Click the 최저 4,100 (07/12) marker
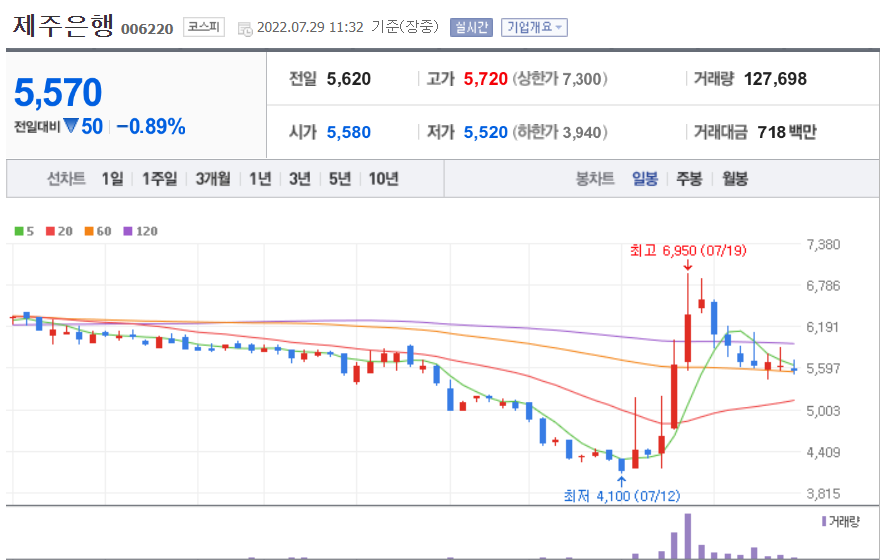This screenshot has height=560, width=880. [x=622, y=496]
